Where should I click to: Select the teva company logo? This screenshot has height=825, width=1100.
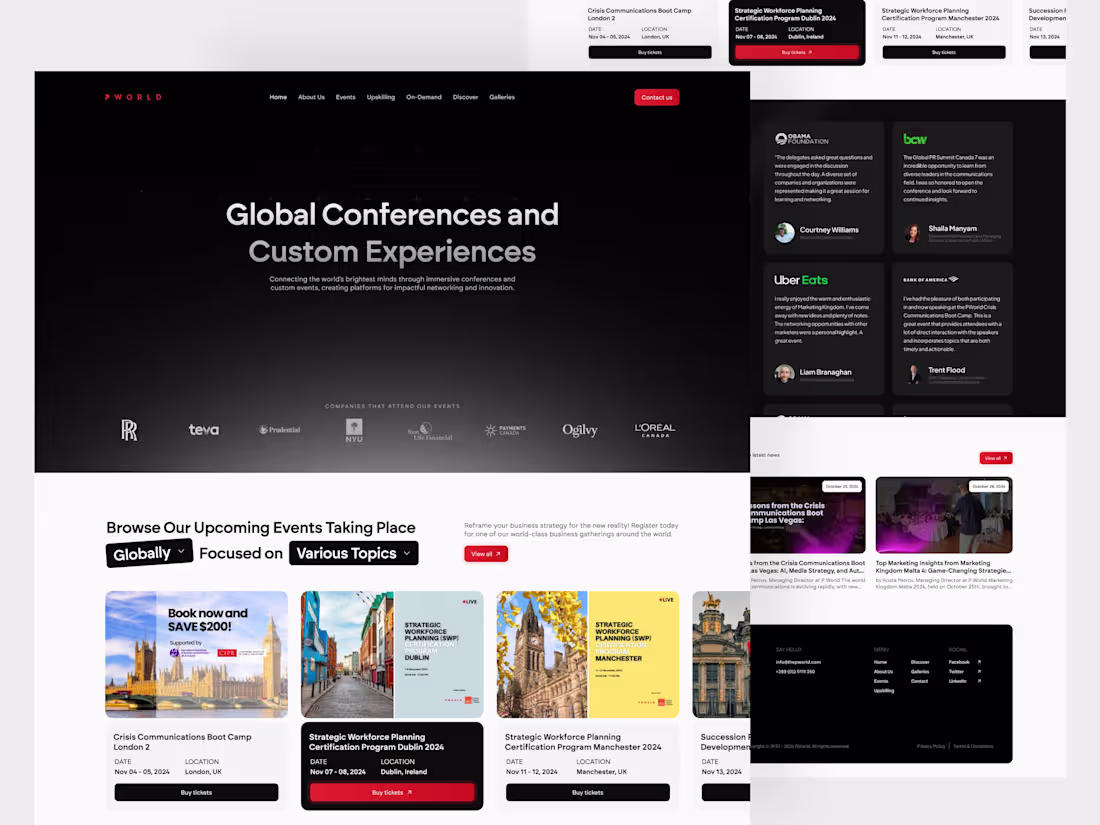203,429
